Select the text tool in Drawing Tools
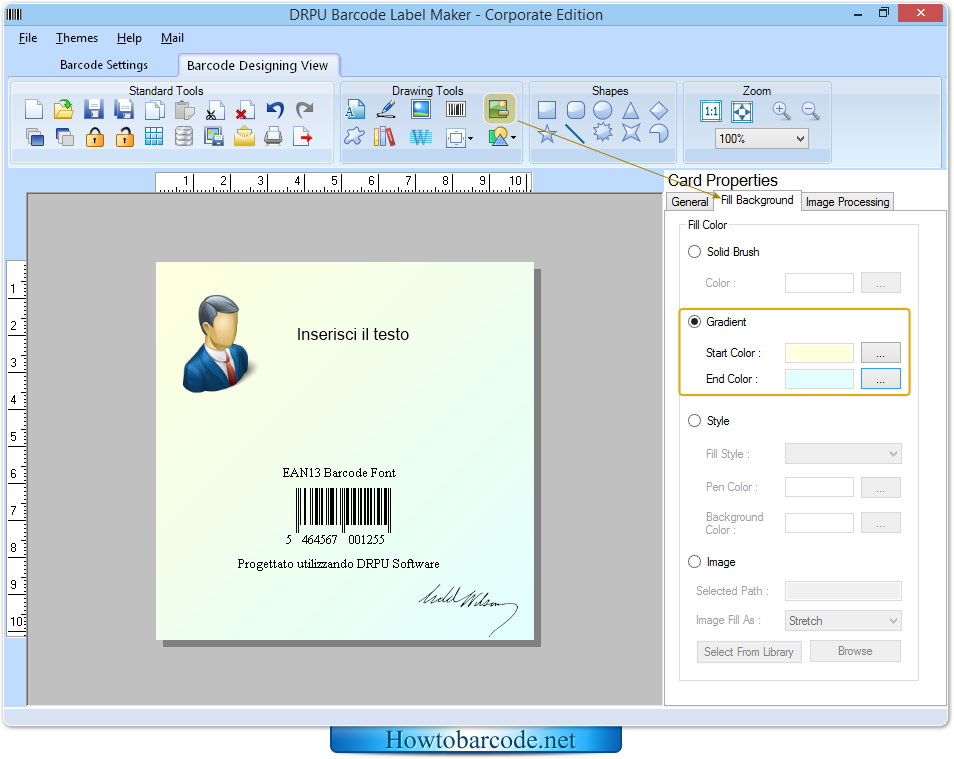The height and width of the screenshot is (759, 954). (355, 110)
